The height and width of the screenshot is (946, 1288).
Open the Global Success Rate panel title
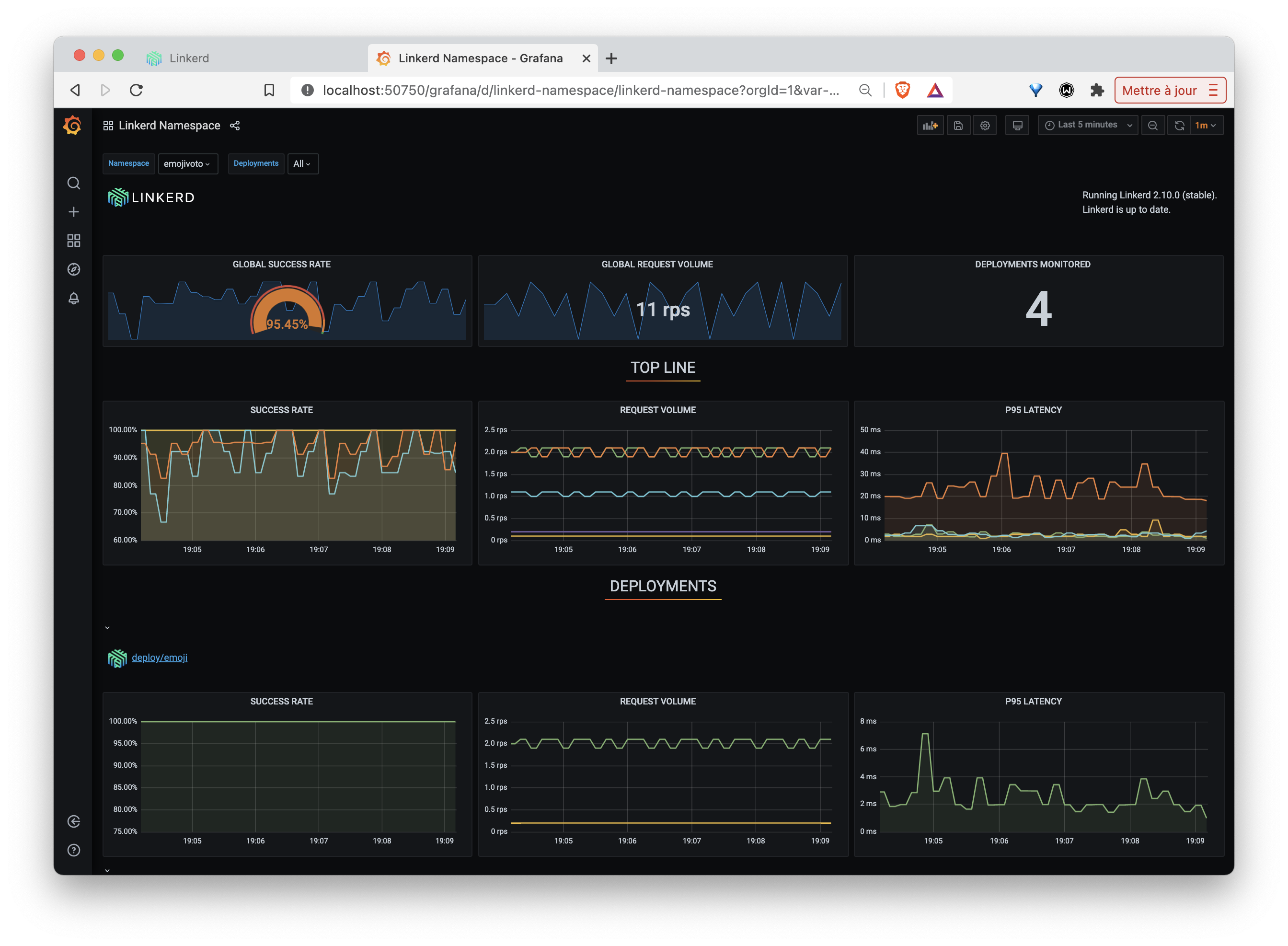click(282, 265)
